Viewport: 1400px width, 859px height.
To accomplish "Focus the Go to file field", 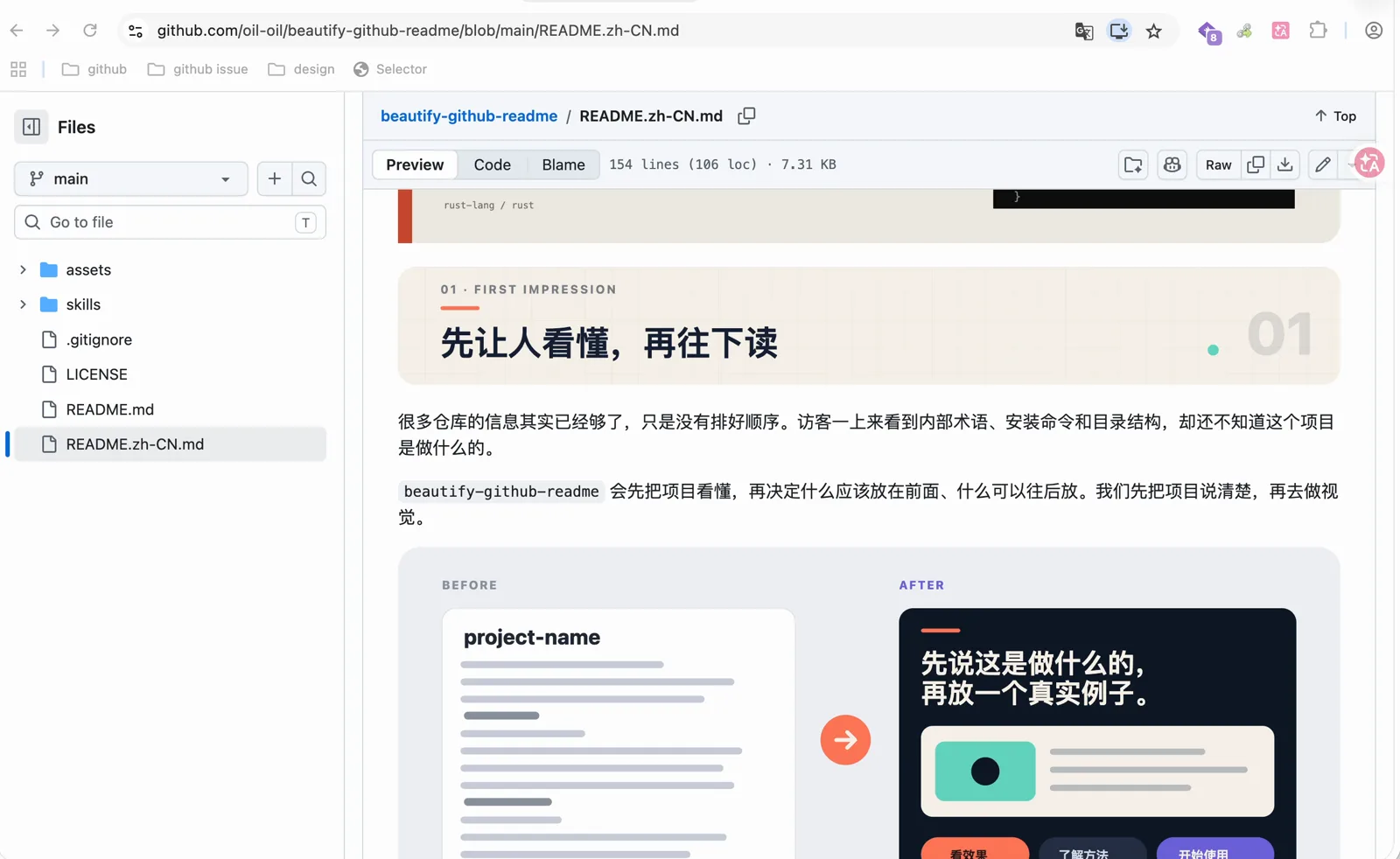I will point(171,222).
